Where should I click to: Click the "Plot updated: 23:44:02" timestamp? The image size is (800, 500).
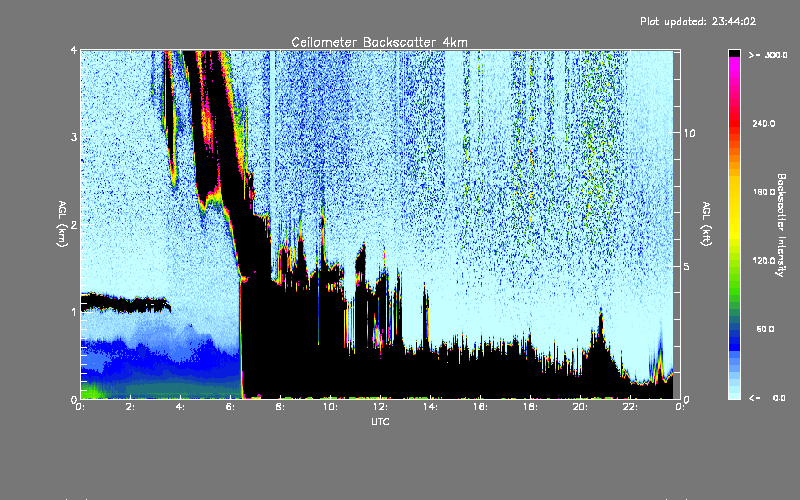(x=698, y=21)
